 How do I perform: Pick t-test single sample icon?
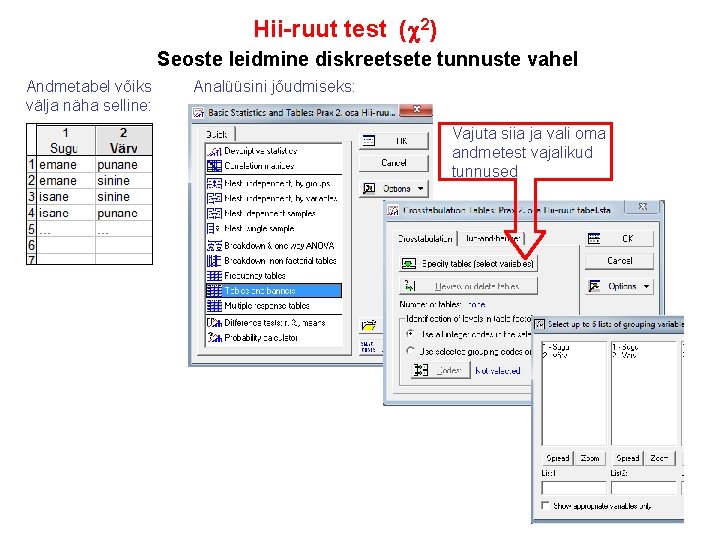214,228
